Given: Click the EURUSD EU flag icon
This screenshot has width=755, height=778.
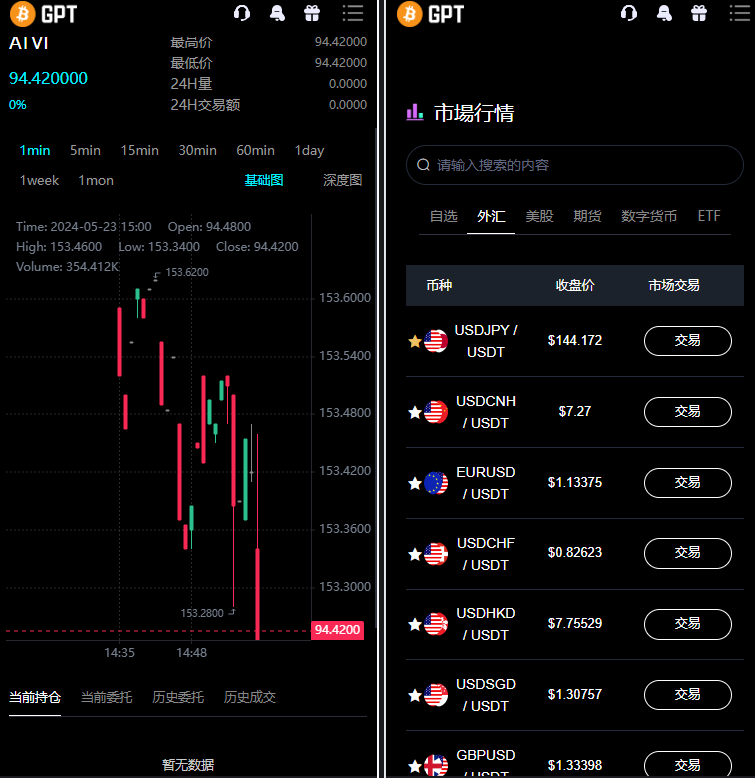Looking at the screenshot, I should pos(436,483).
